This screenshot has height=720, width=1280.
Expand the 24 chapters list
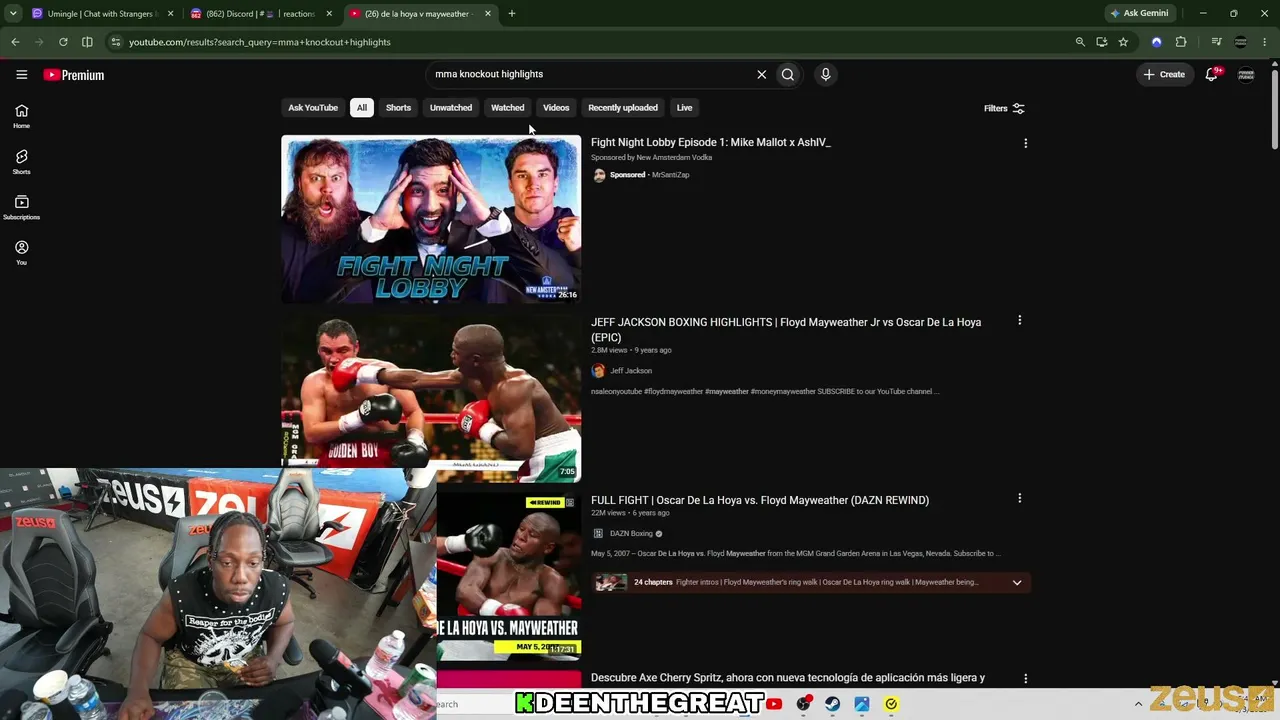[x=1017, y=583]
